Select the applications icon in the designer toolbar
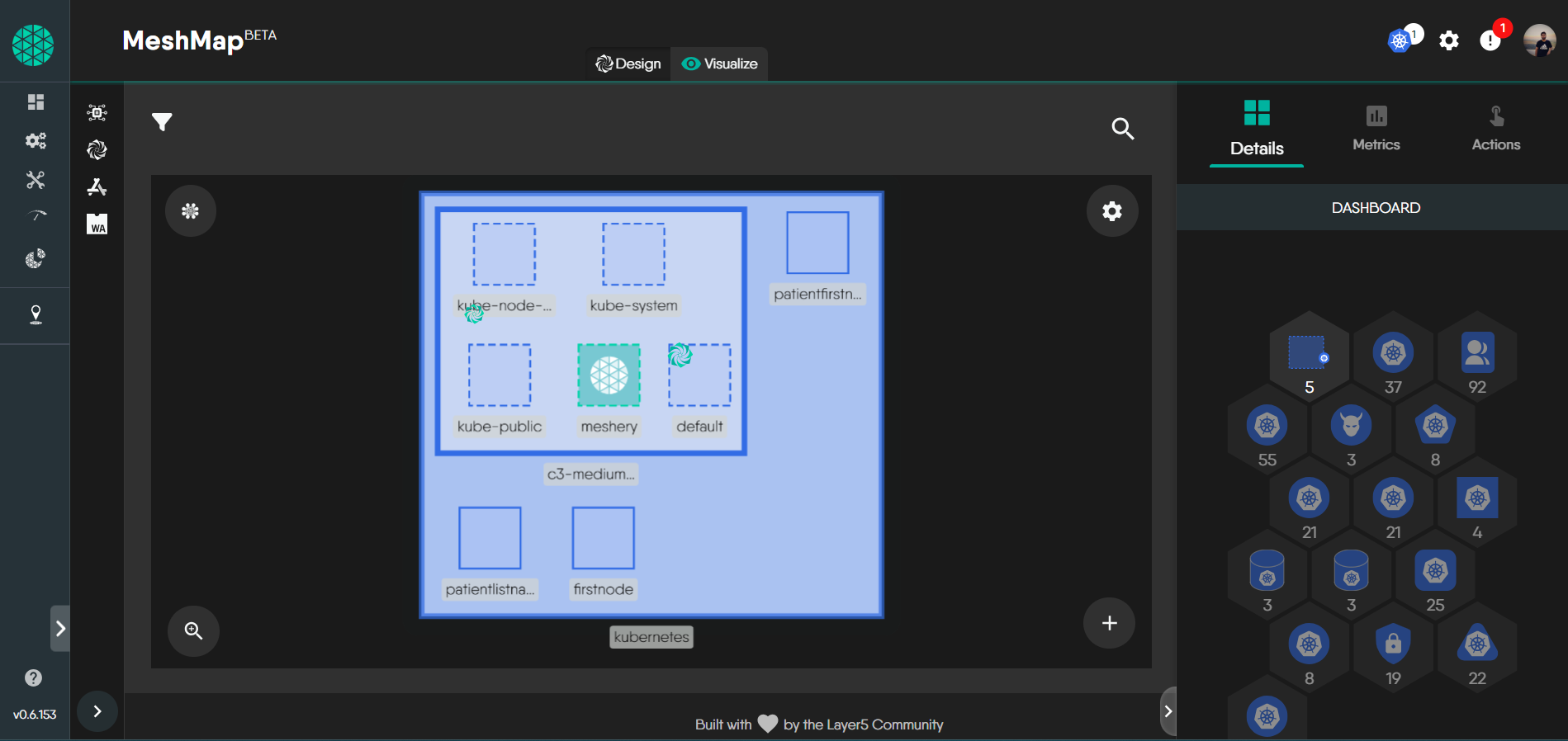 pyautogui.click(x=97, y=186)
